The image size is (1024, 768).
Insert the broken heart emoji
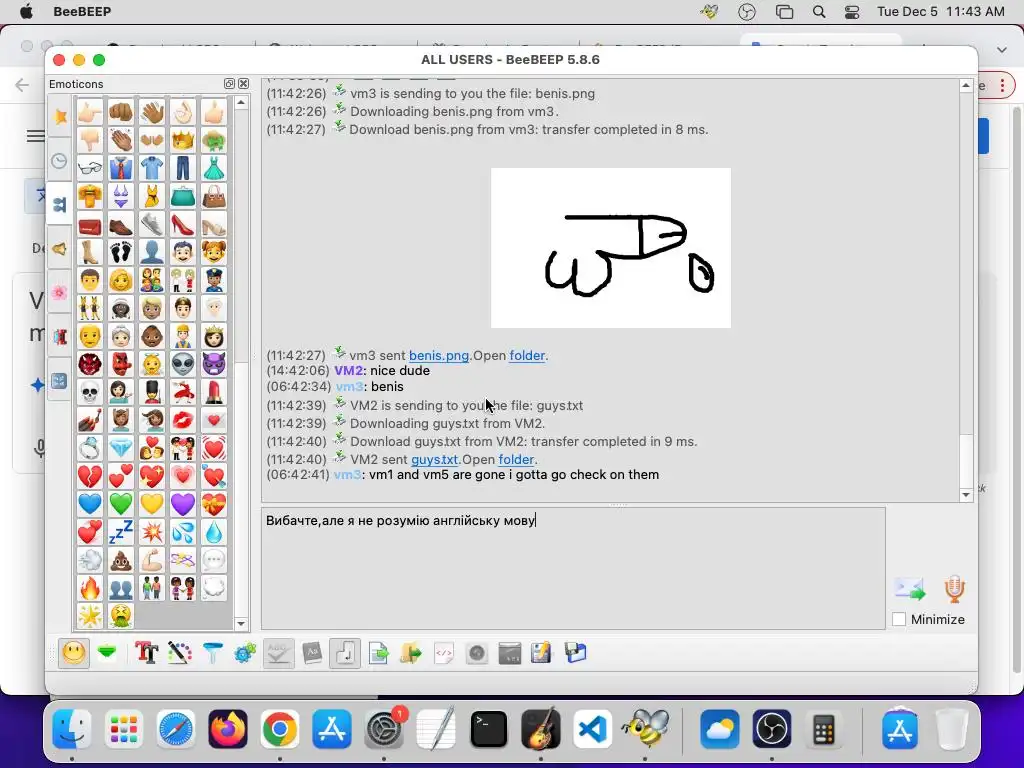89,476
